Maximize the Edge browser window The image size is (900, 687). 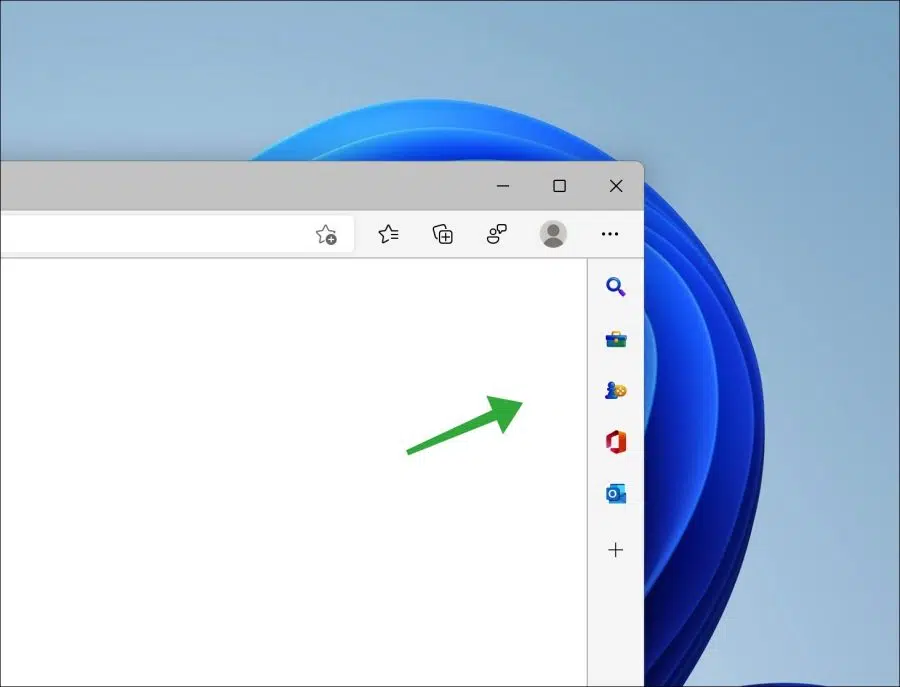pyautogui.click(x=559, y=186)
